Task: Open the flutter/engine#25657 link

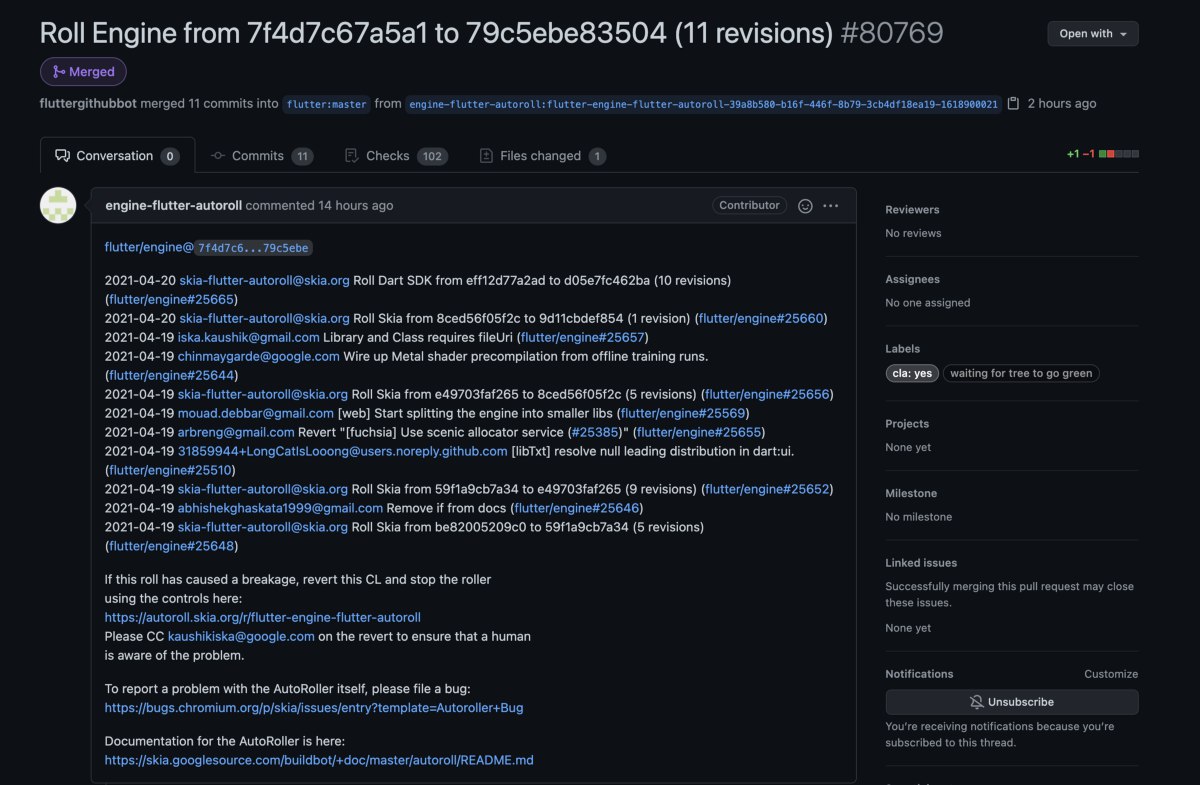Action: [583, 337]
